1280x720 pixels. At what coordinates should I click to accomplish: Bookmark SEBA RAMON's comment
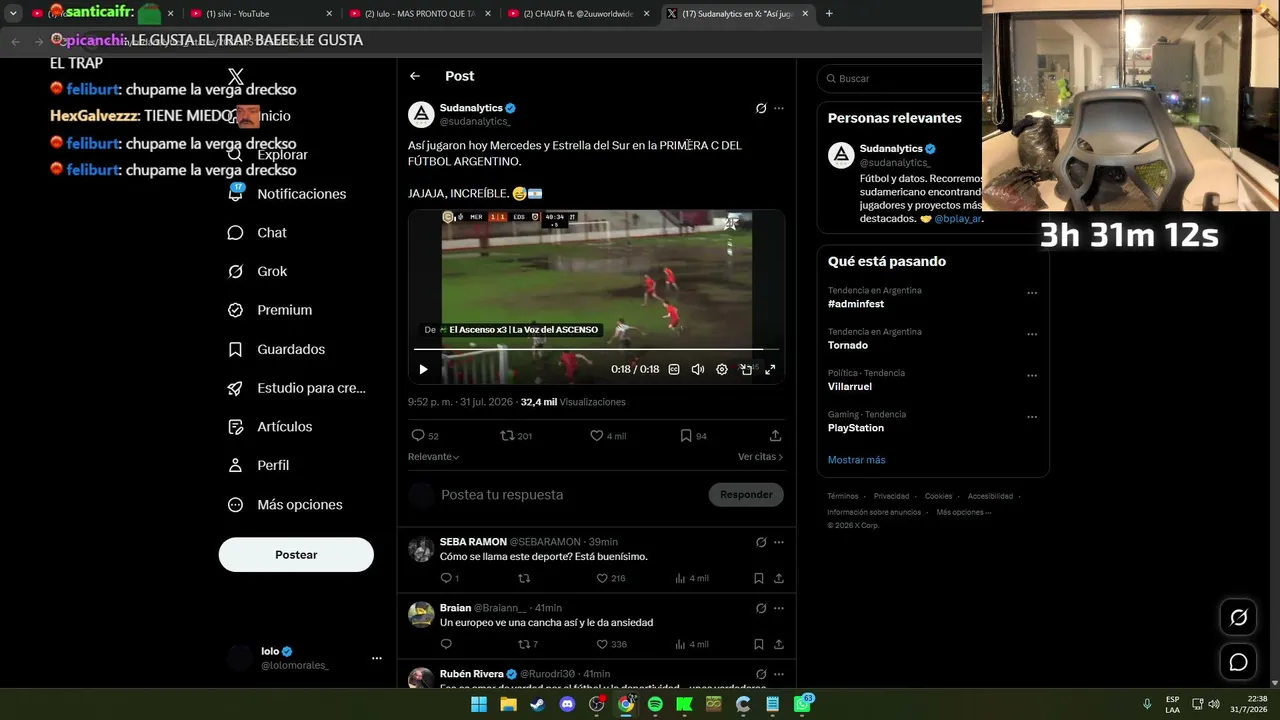click(x=759, y=578)
